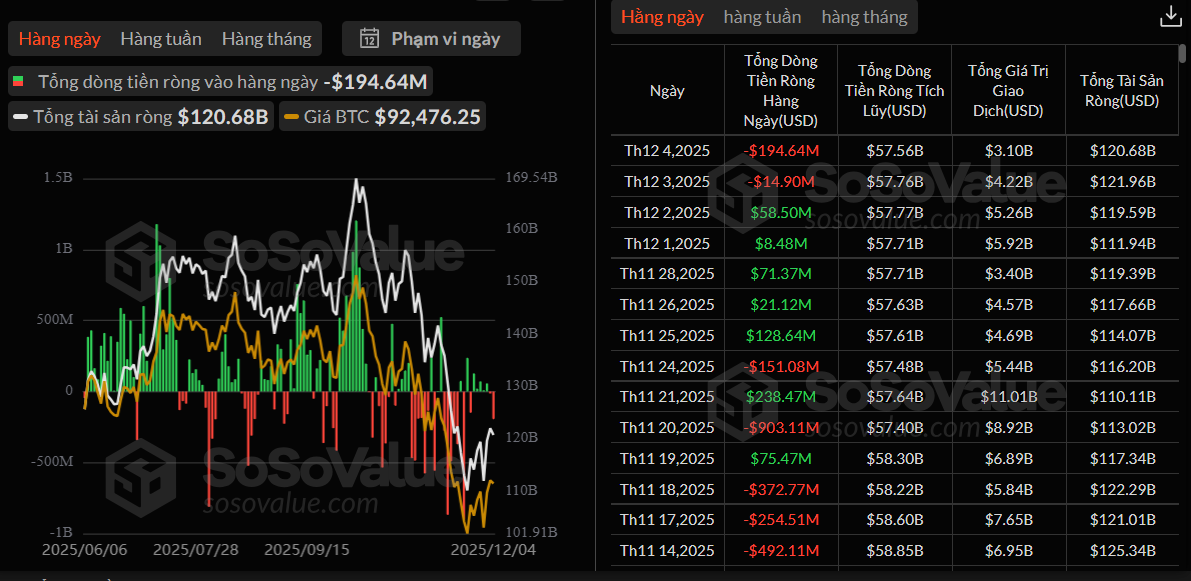Switch the table to hàng tháng view
This screenshot has height=581, width=1191.
pyautogui.click(x=864, y=17)
